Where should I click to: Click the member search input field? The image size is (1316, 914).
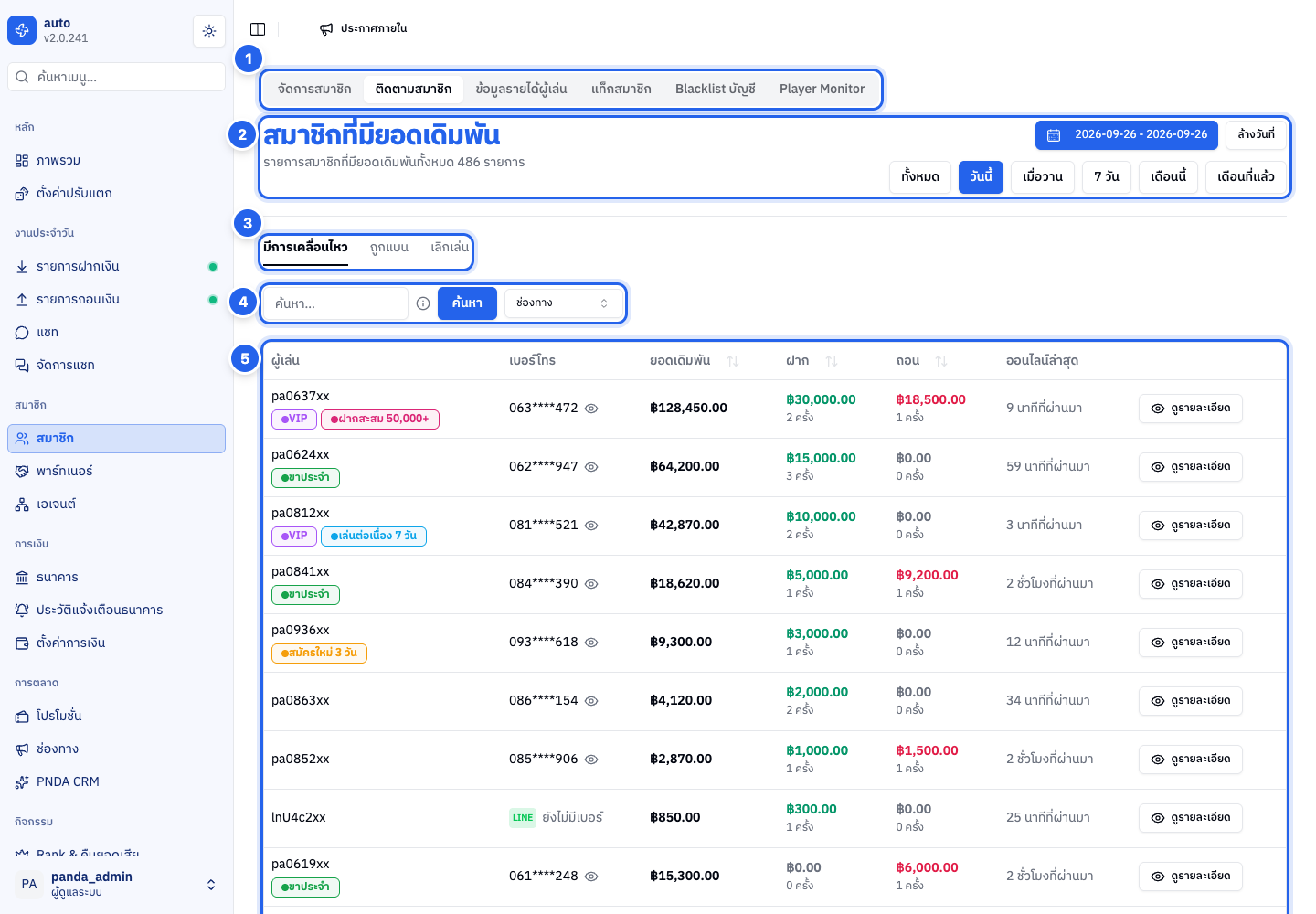[335, 303]
